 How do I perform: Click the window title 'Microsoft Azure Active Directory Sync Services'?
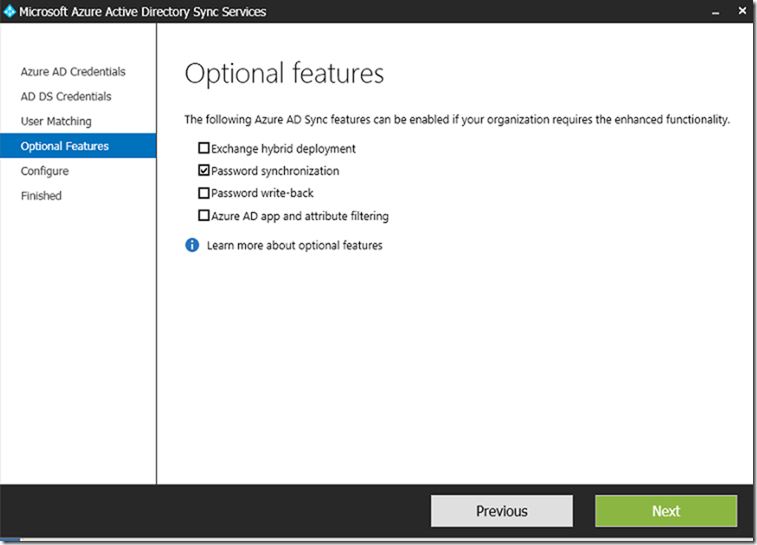click(142, 12)
